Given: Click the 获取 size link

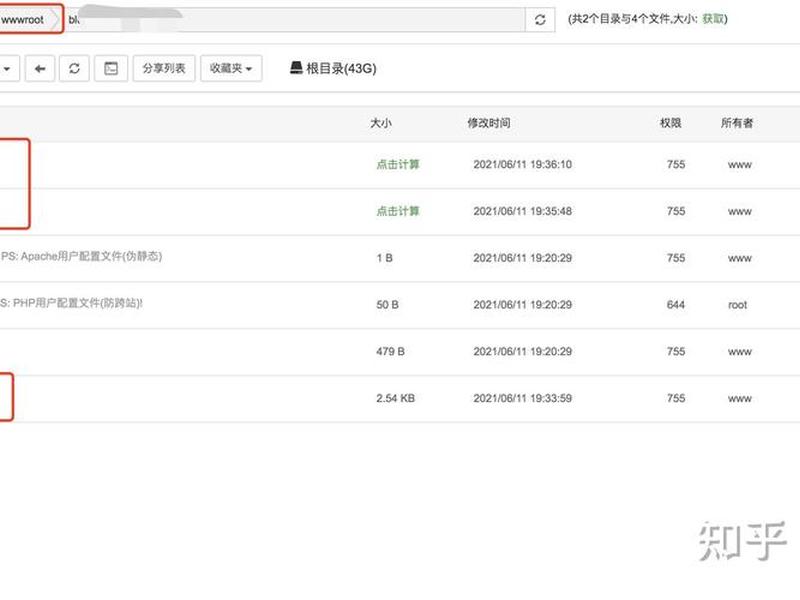Looking at the screenshot, I should pos(713,19).
